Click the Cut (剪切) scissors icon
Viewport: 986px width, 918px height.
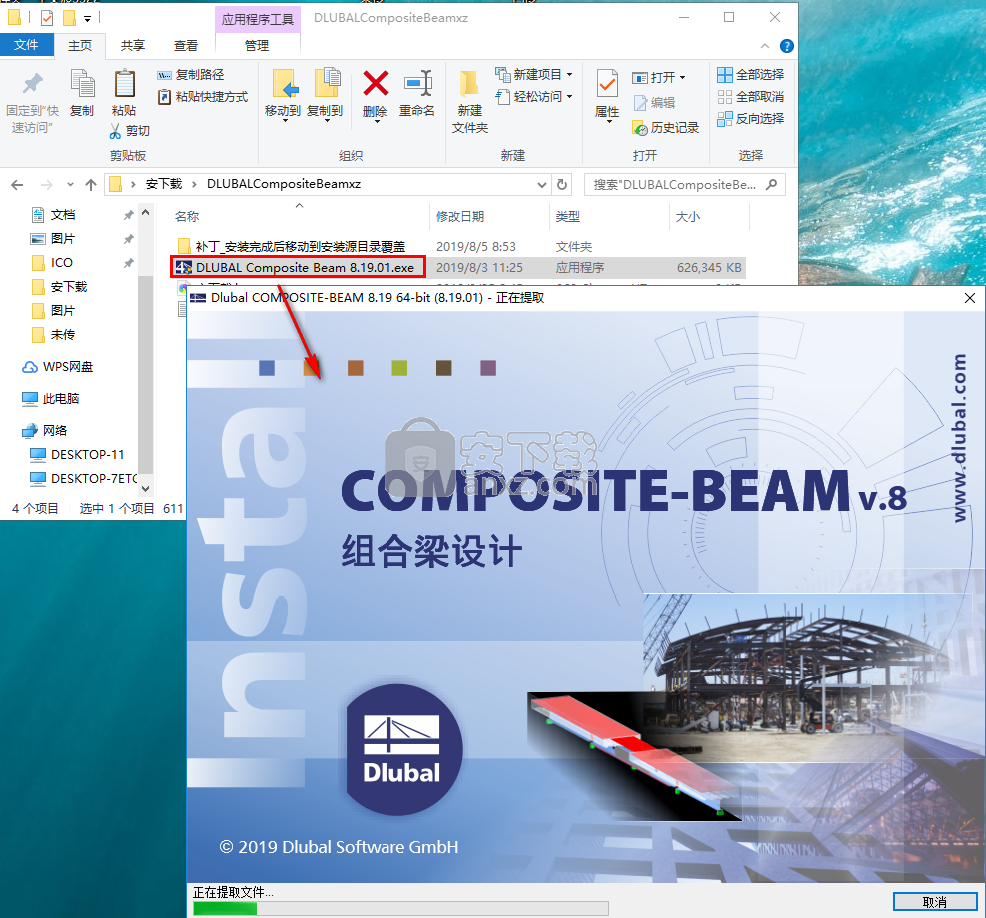pos(115,131)
